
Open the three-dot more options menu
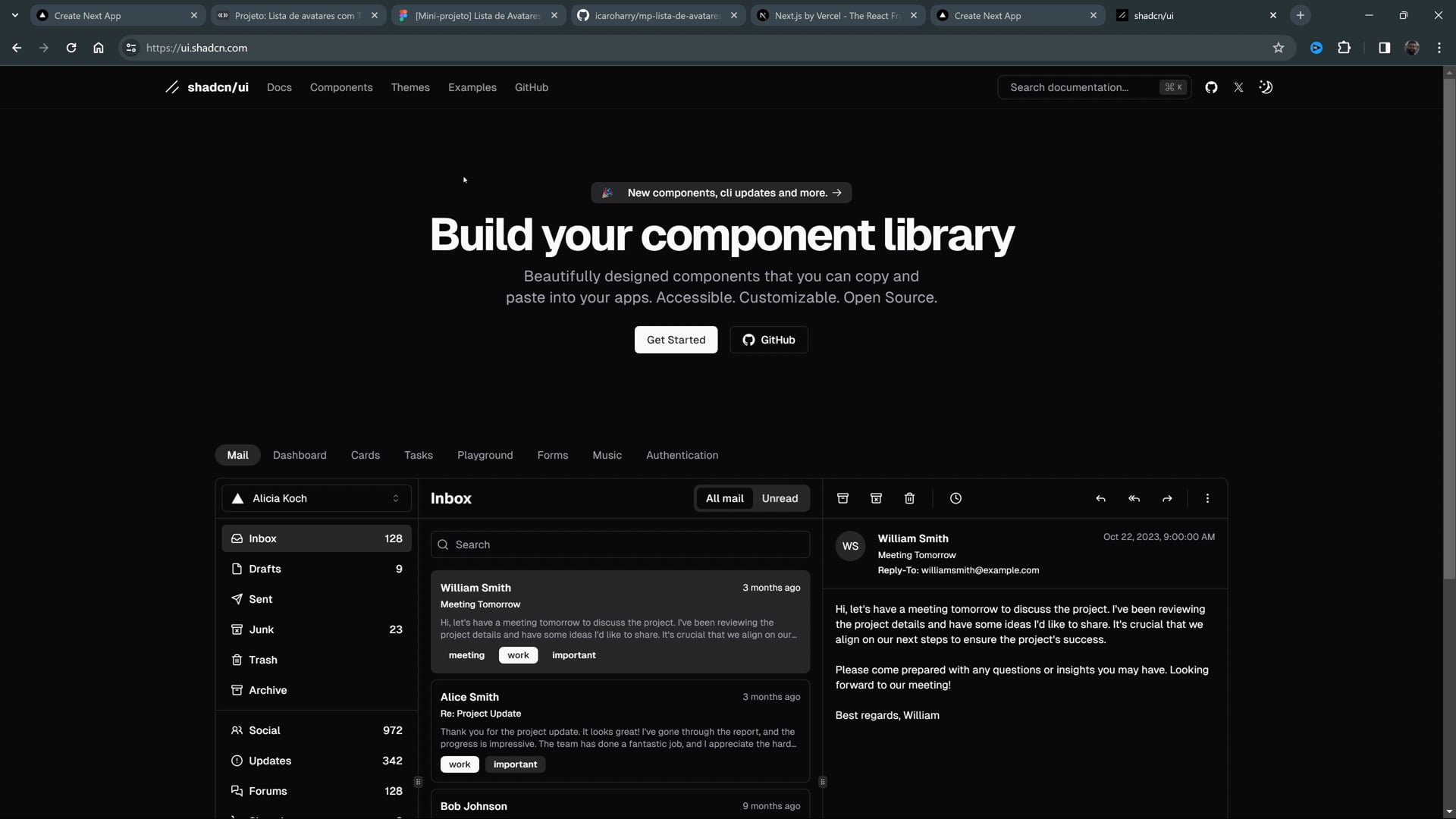pos(1207,498)
